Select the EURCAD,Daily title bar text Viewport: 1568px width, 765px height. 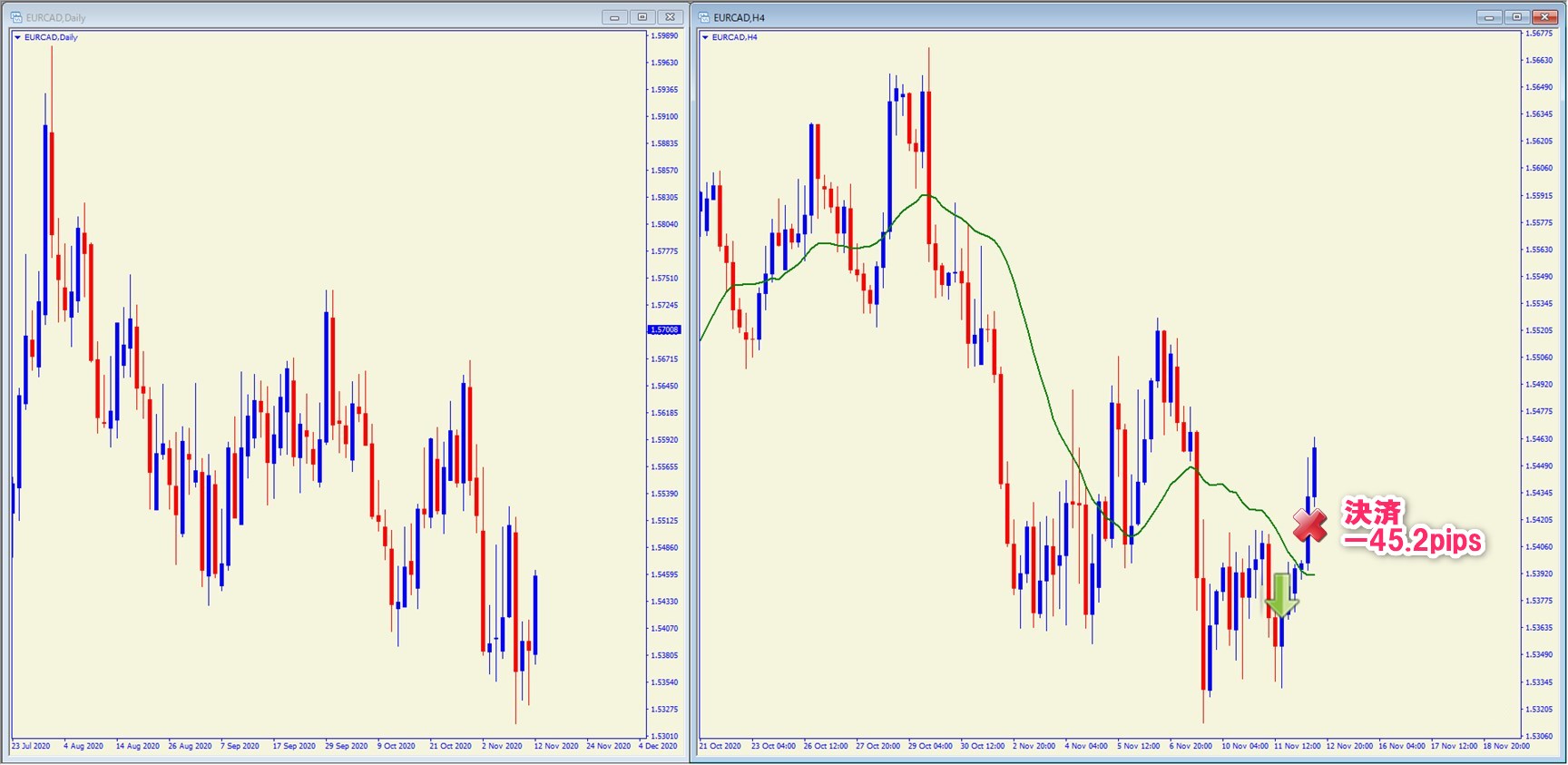pos(56,17)
